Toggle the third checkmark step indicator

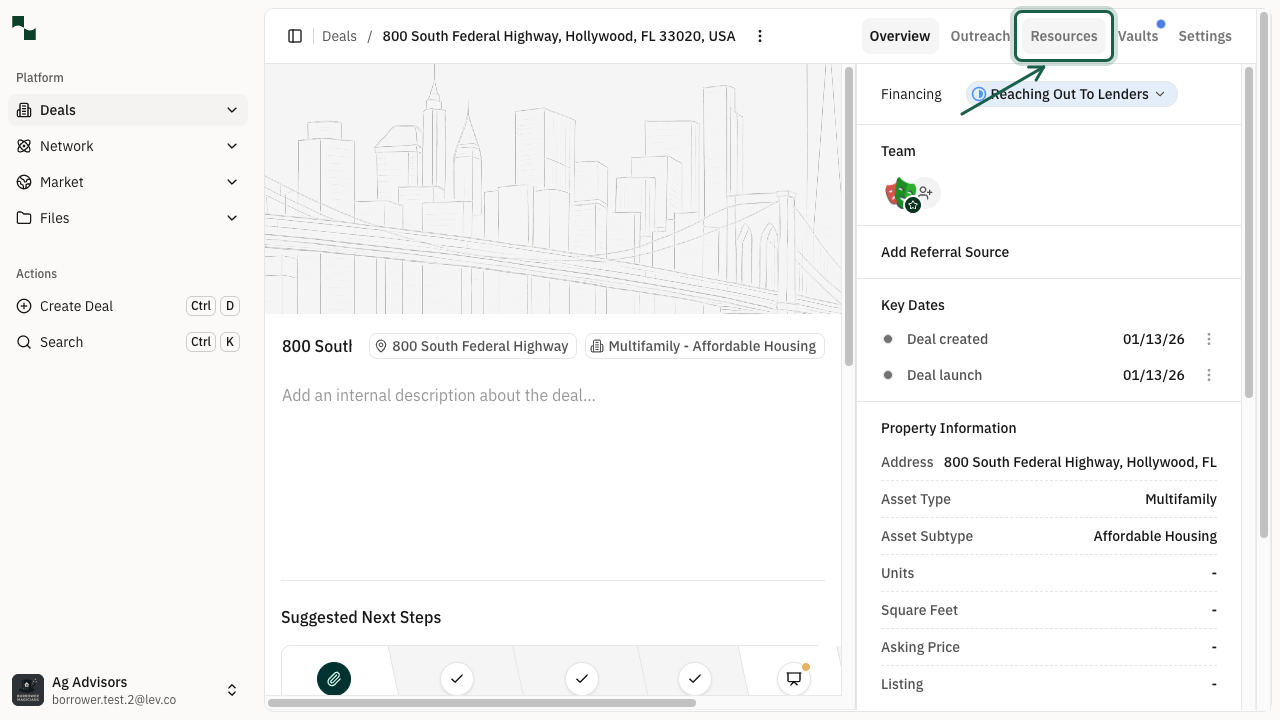pyautogui.click(x=694, y=679)
